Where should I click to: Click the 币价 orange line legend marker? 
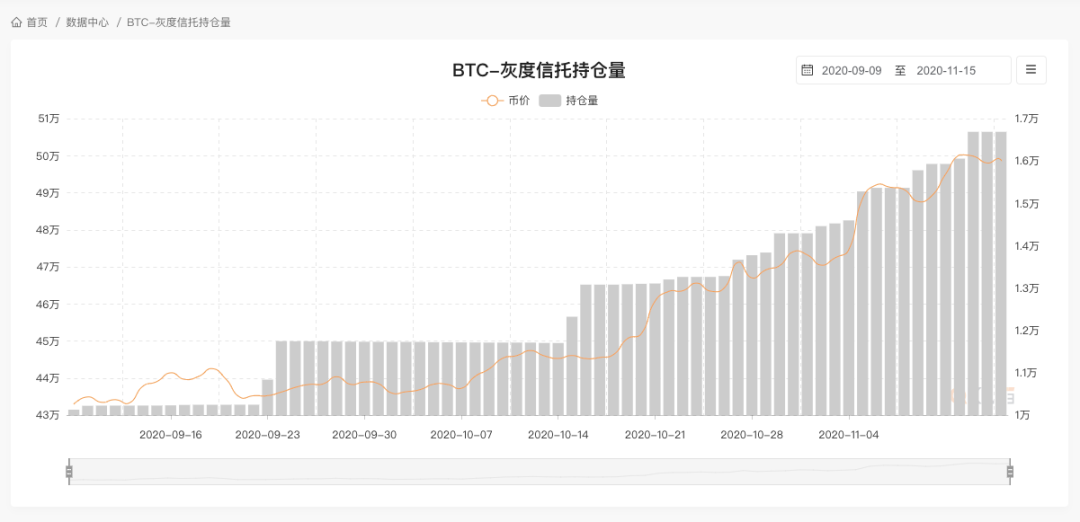point(492,101)
